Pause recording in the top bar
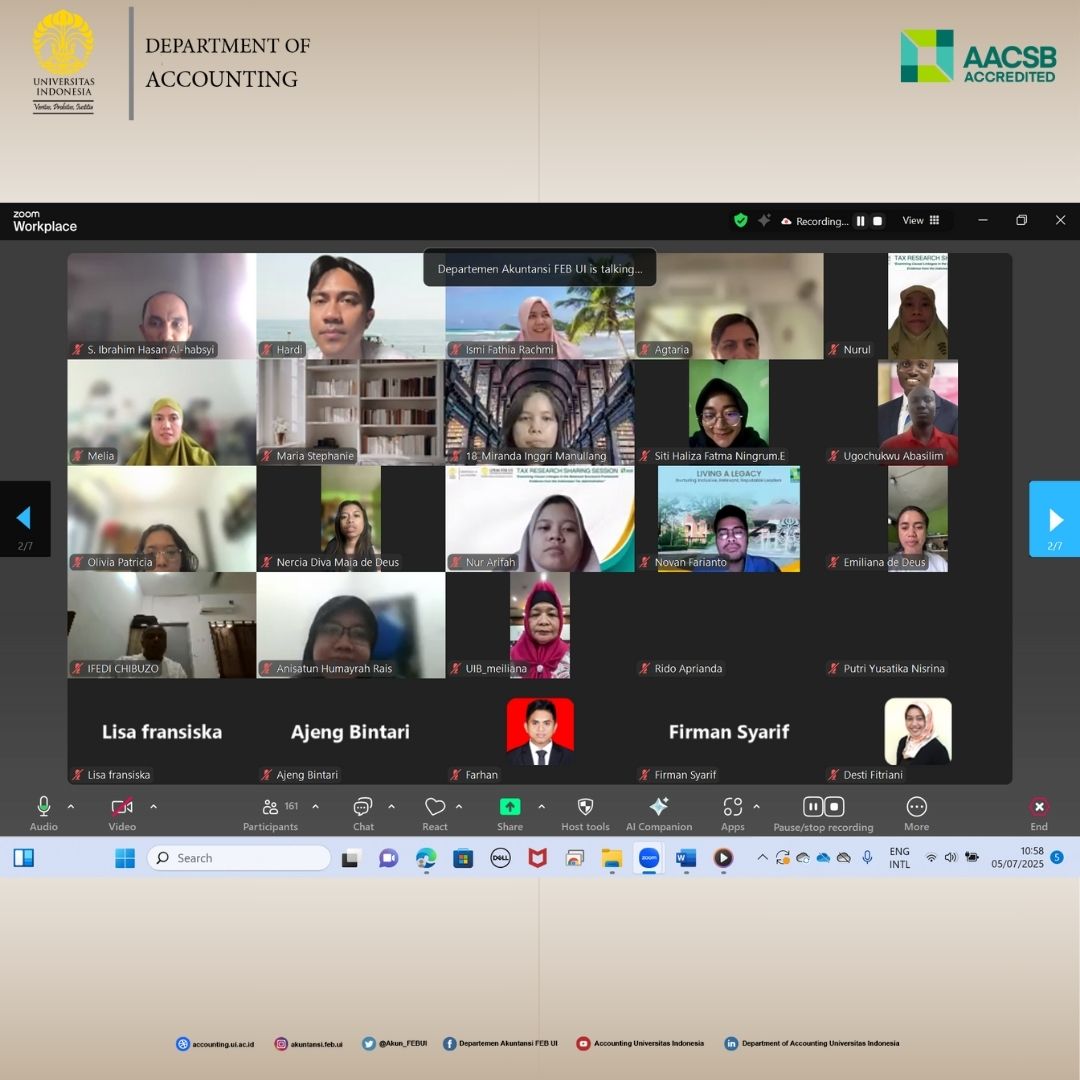The height and width of the screenshot is (1080, 1080). [x=860, y=221]
